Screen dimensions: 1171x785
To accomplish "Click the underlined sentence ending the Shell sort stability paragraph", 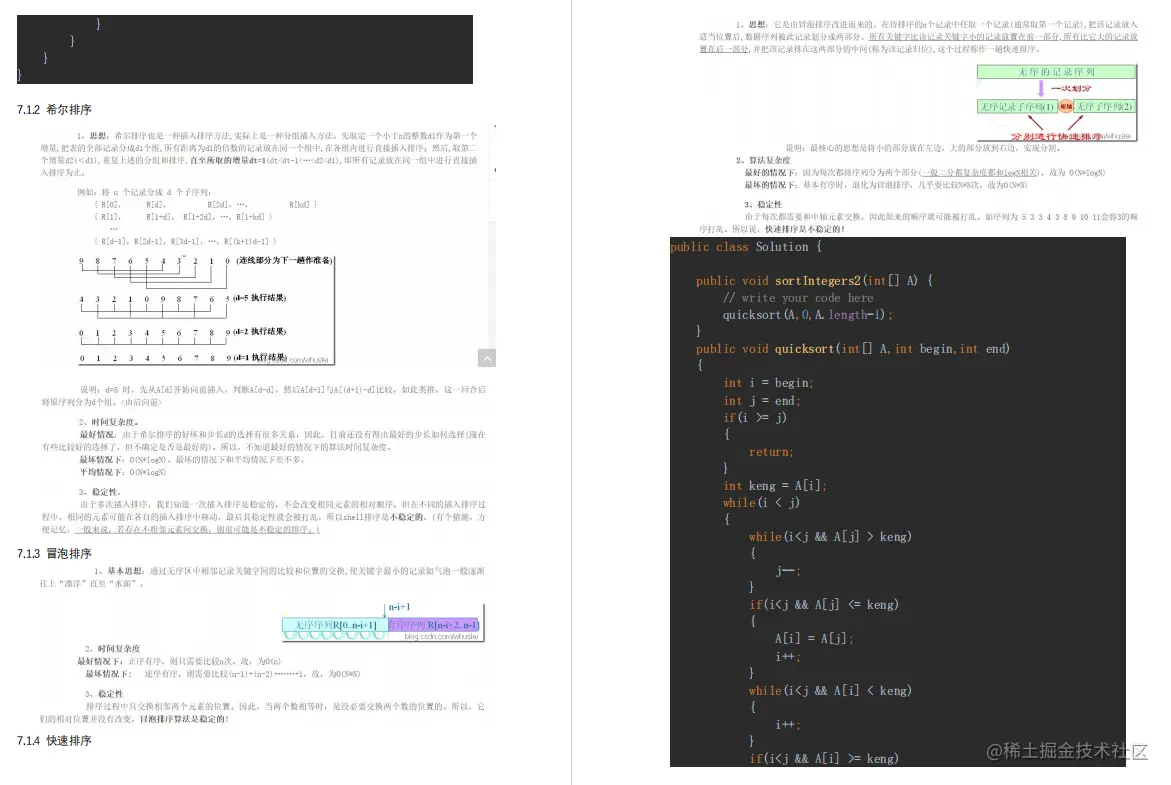I will (x=197, y=529).
